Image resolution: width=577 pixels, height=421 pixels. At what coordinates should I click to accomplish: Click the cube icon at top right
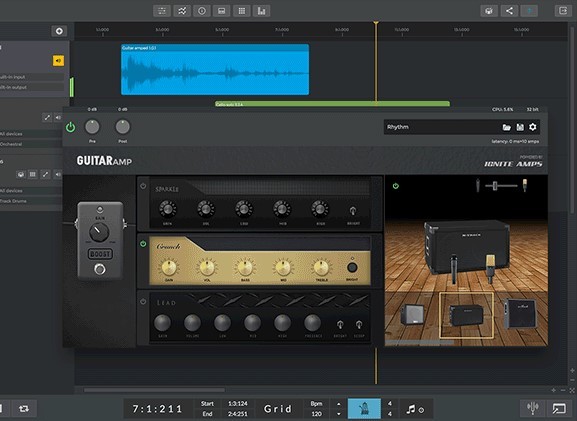(489, 11)
